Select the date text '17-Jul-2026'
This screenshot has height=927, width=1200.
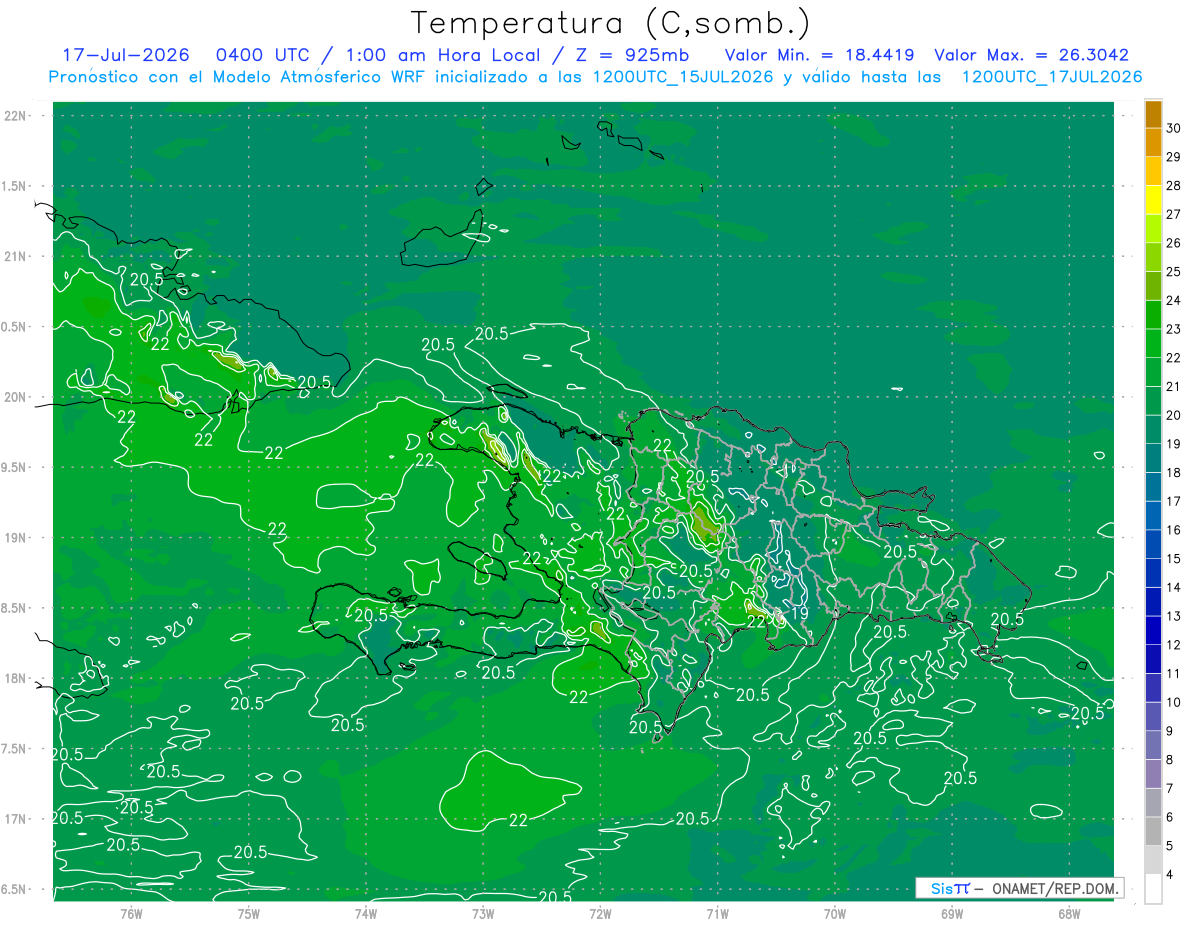(x=125, y=55)
